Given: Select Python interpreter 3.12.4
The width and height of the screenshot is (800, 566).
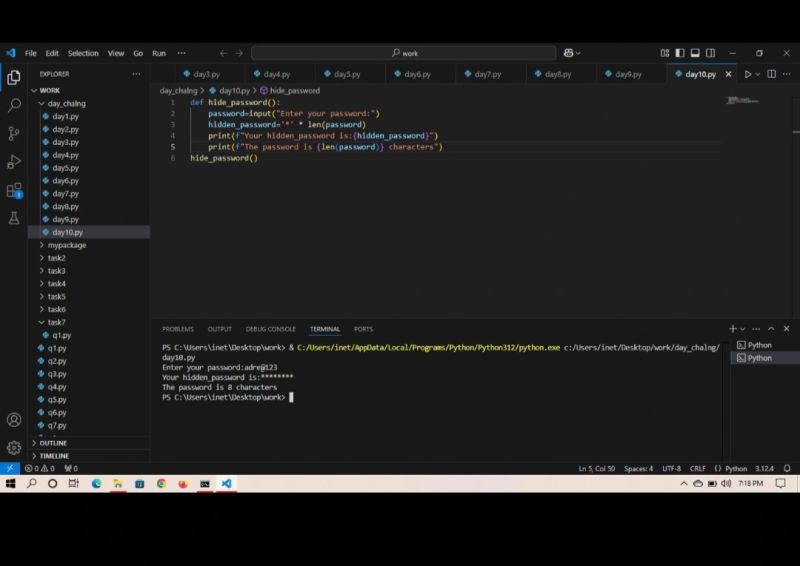Looking at the screenshot, I should click(764, 468).
